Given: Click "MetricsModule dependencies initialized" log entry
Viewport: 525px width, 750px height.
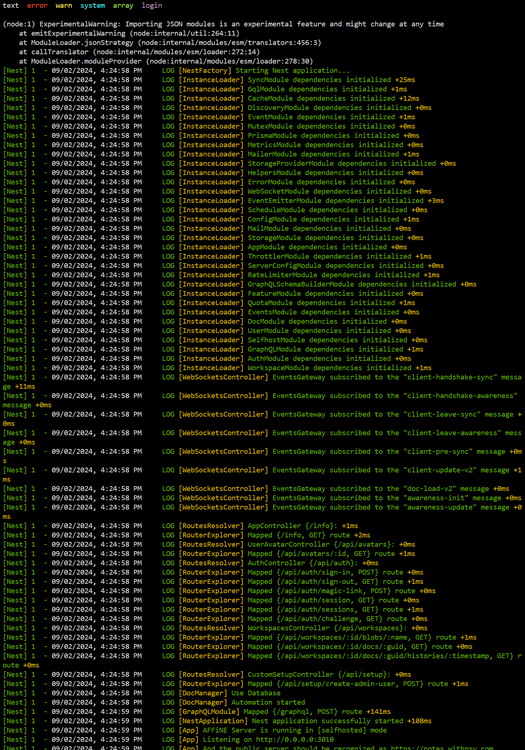Looking at the screenshot, I should point(335,145).
